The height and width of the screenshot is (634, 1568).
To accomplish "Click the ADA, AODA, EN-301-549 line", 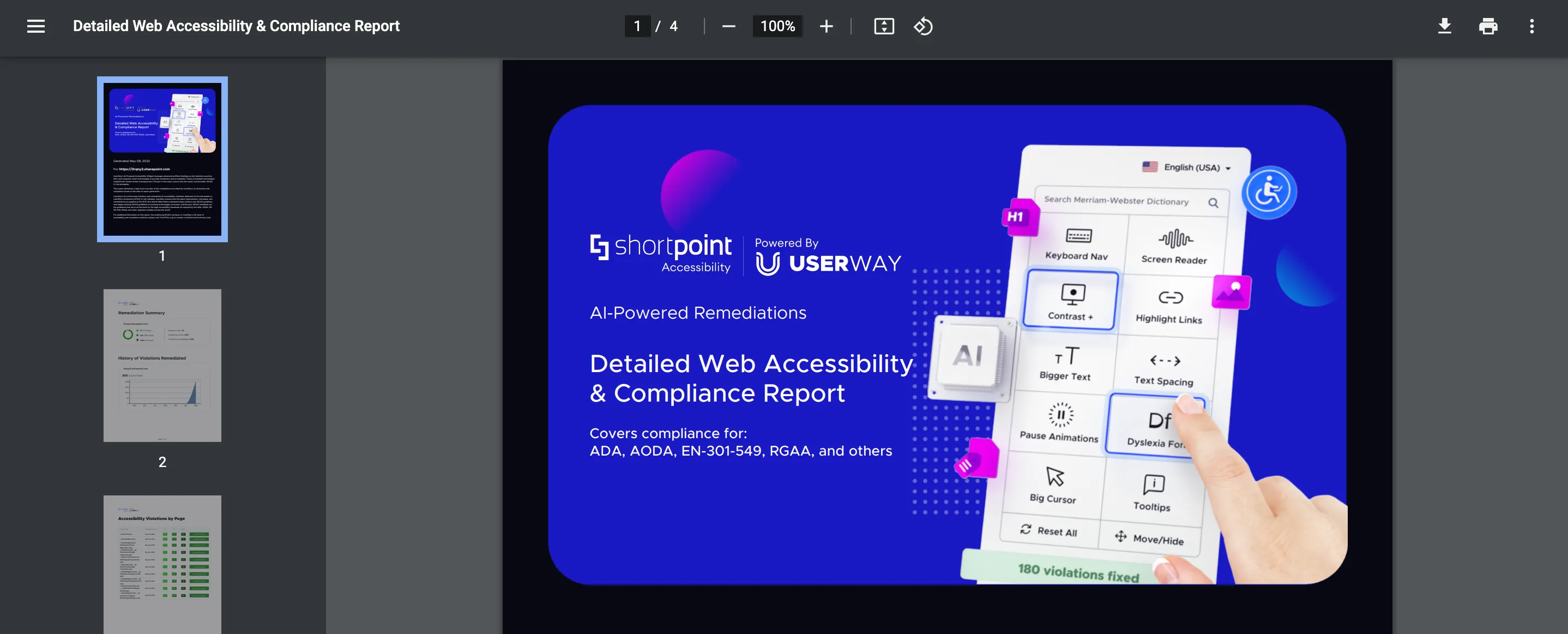I will (741, 451).
